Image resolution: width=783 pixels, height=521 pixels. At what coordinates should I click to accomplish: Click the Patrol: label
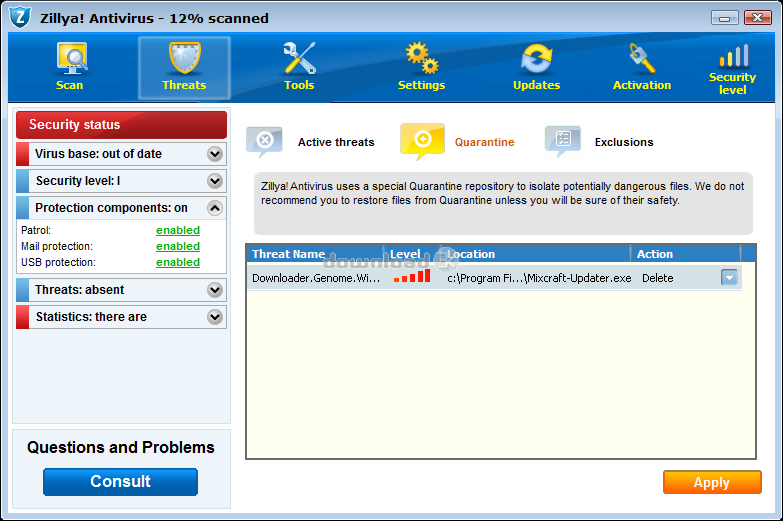click(x=36, y=230)
